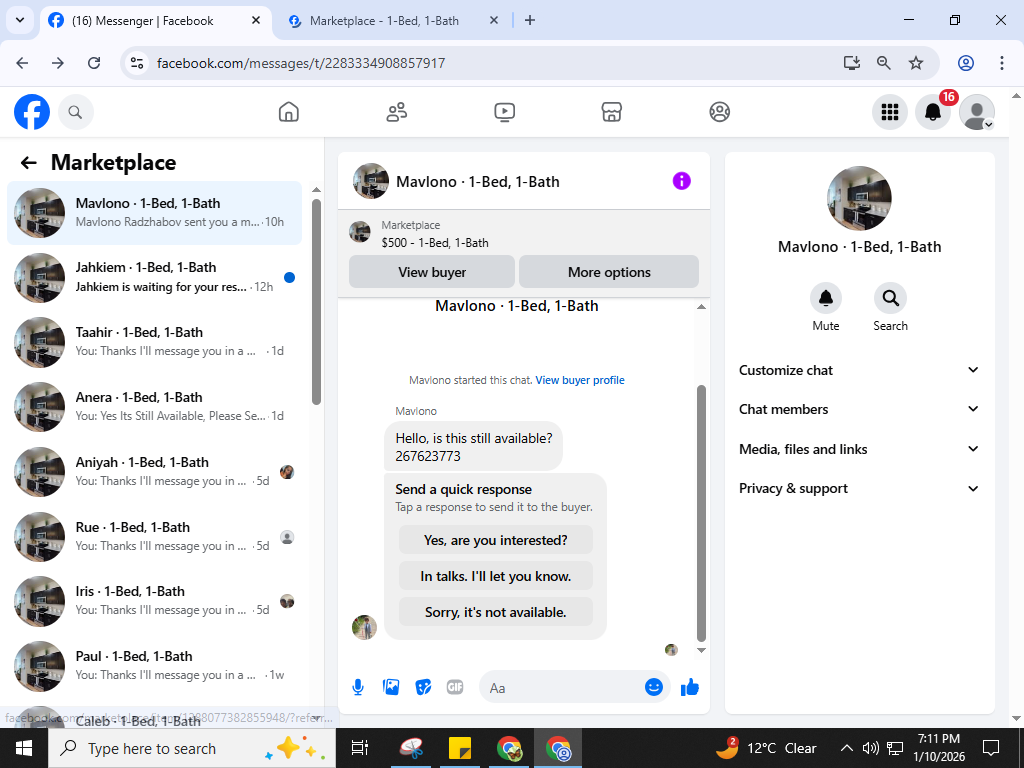Send quick response "In talks. I'll let you know."

pyautogui.click(x=496, y=576)
